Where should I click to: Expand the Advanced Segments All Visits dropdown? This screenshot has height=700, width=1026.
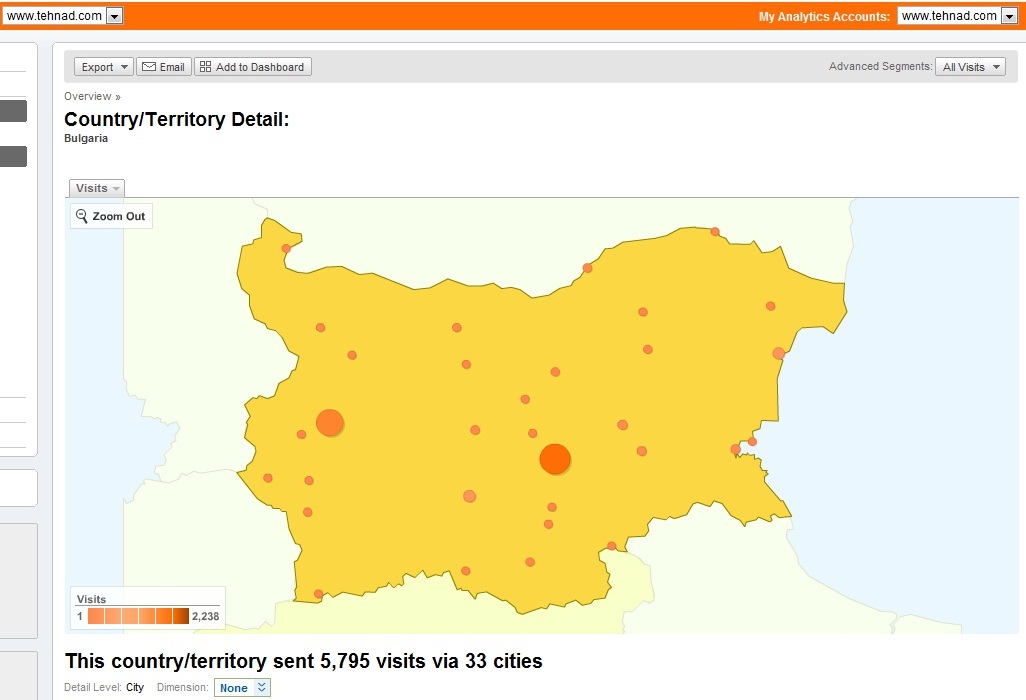click(x=970, y=67)
